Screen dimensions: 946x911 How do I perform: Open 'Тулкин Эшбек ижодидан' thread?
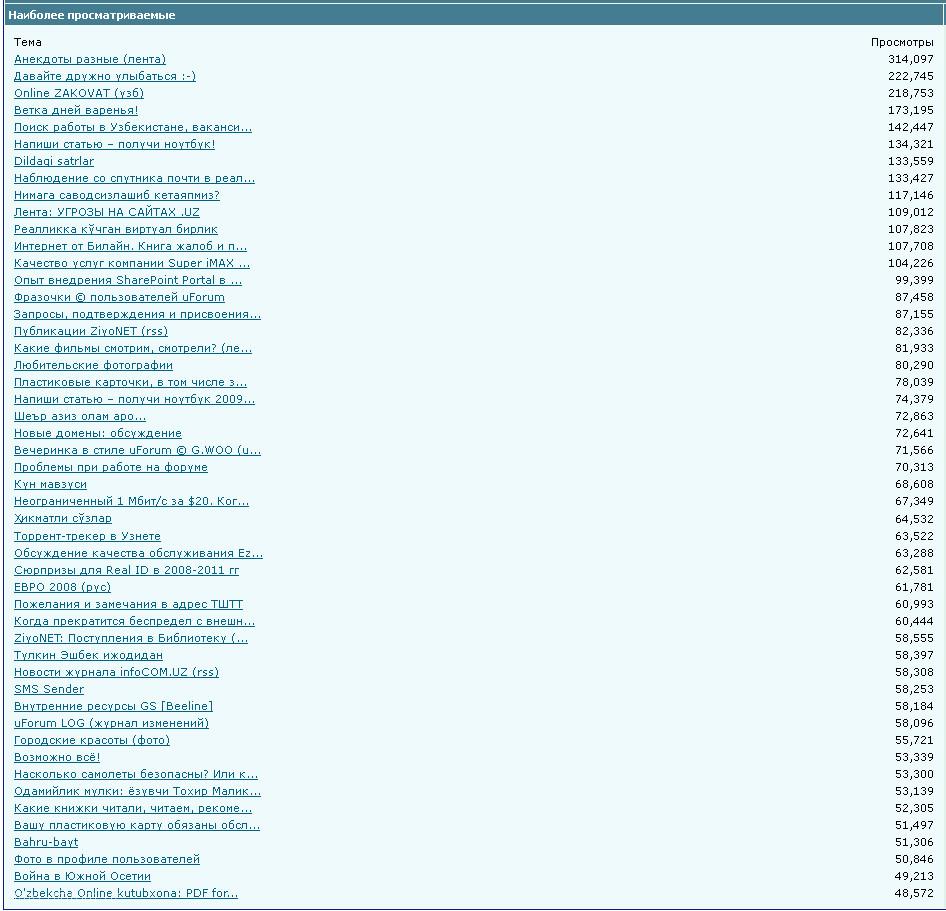tap(88, 655)
